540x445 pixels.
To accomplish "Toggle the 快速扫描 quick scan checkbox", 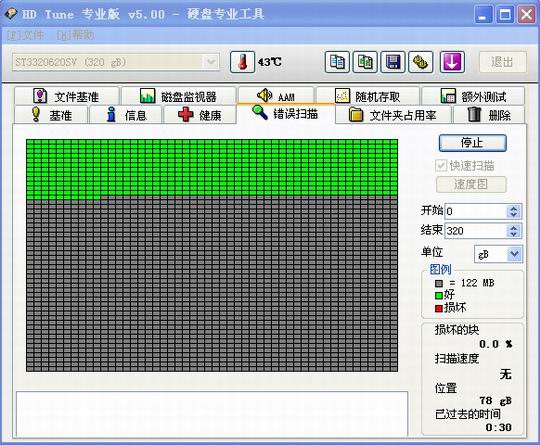I will click(x=441, y=166).
